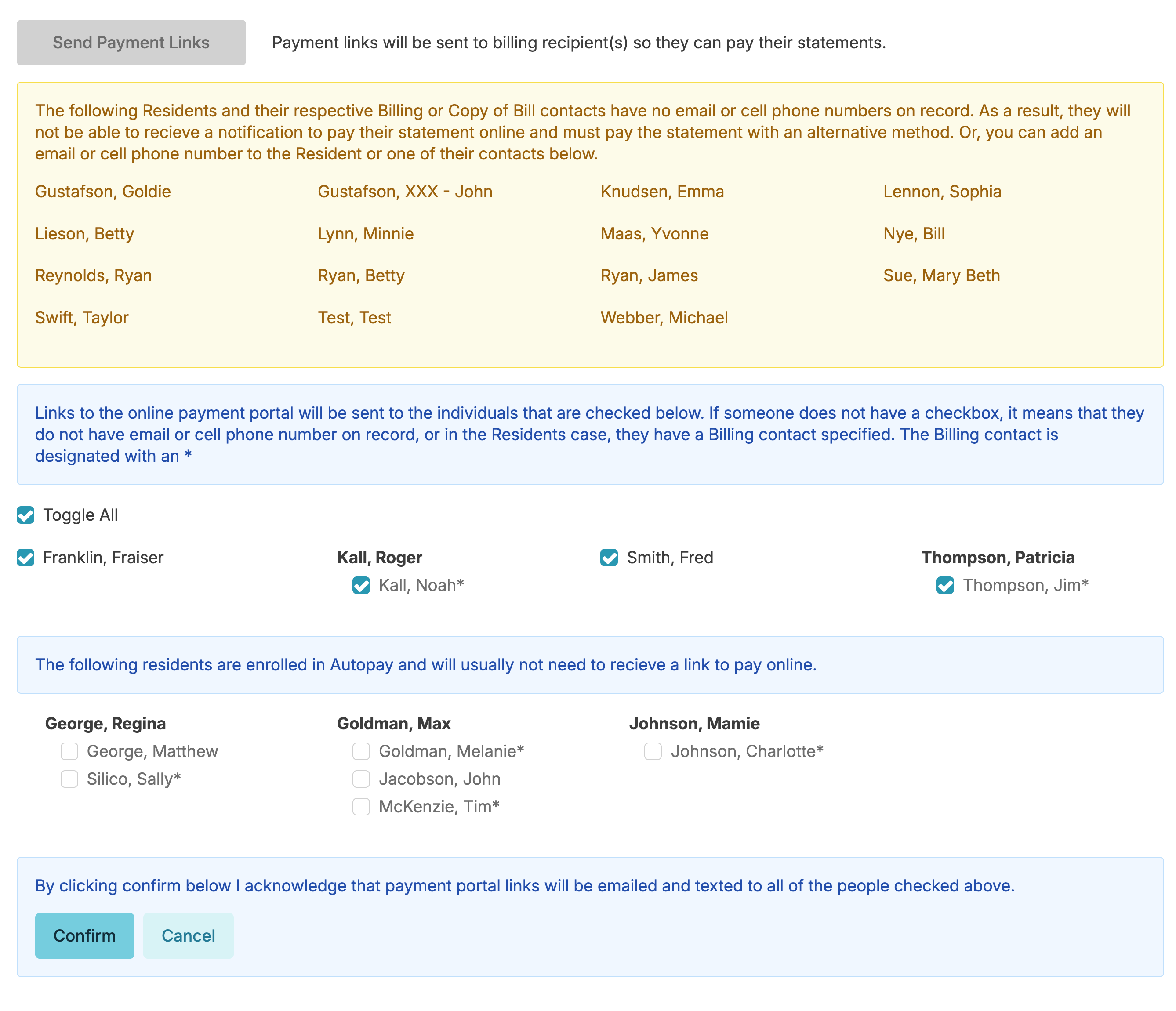Open resident Lennon, Sophia link
1176x1011 pixels.
pos(942,192)
